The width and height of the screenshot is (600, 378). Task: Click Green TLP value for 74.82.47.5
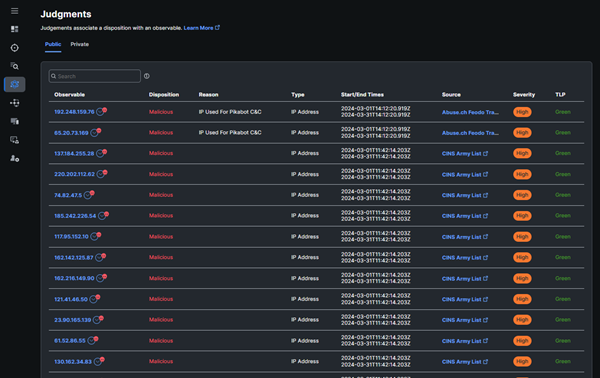point(563,195)
